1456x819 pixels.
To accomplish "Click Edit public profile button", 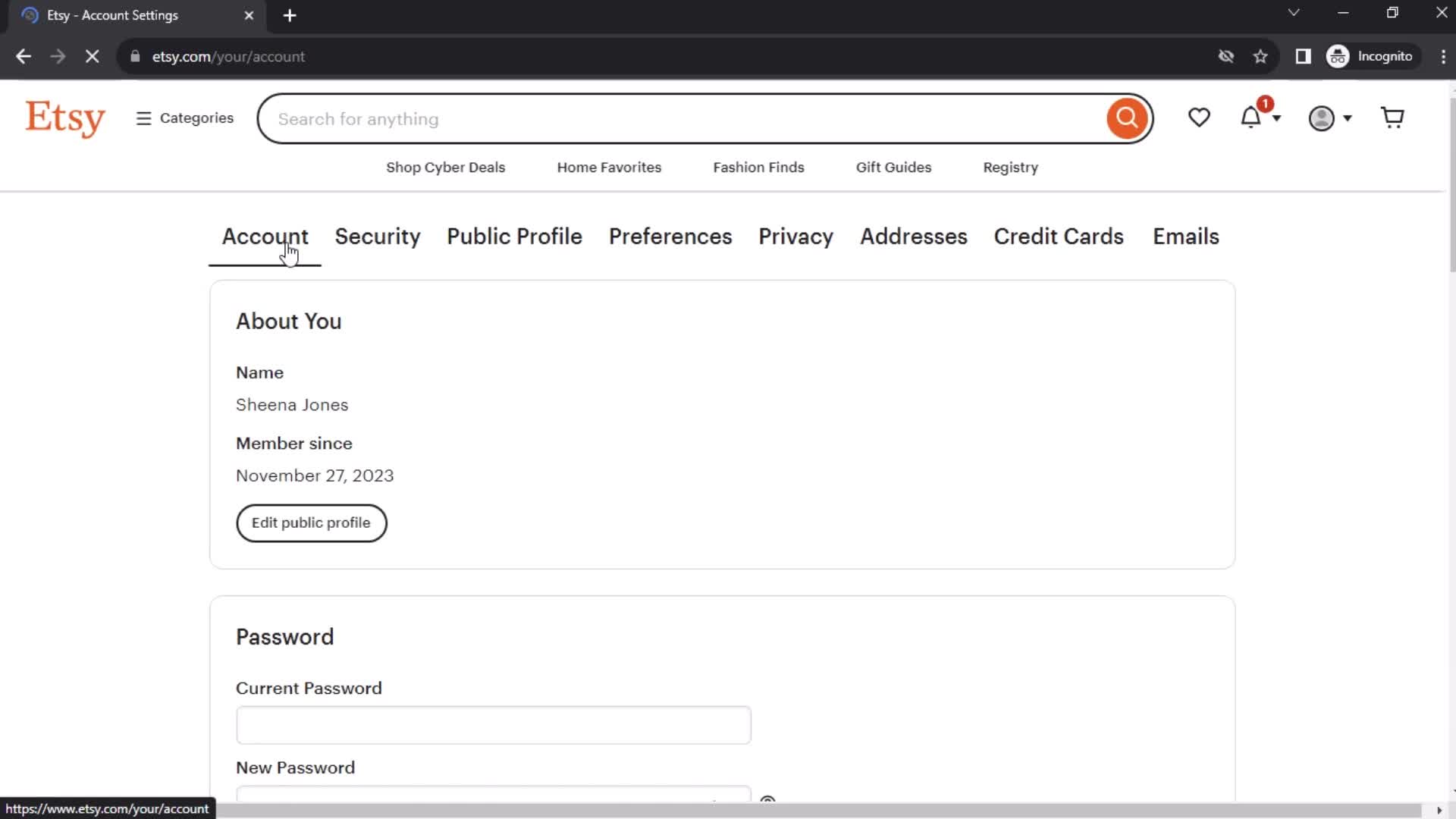I will [311, 522].
